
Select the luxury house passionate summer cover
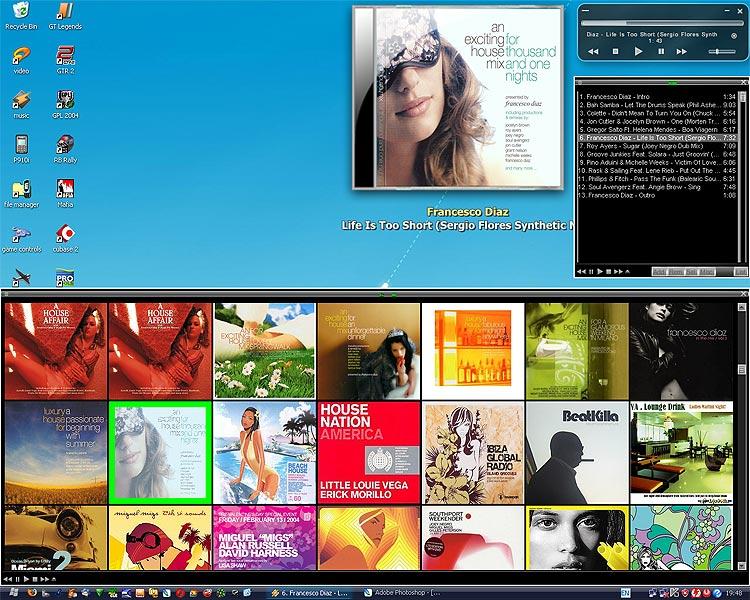55,453
